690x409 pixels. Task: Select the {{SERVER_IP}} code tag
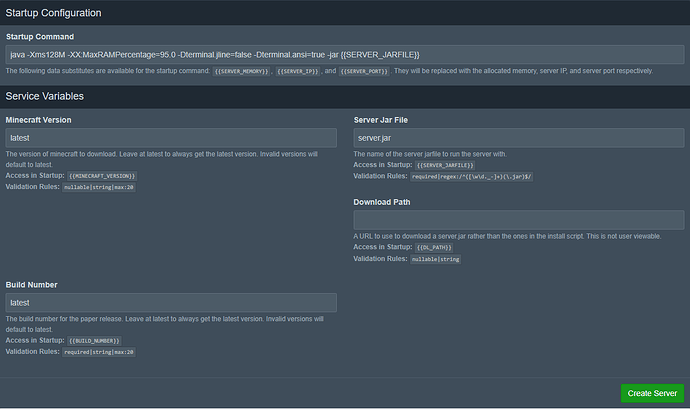tap(297, 71)
